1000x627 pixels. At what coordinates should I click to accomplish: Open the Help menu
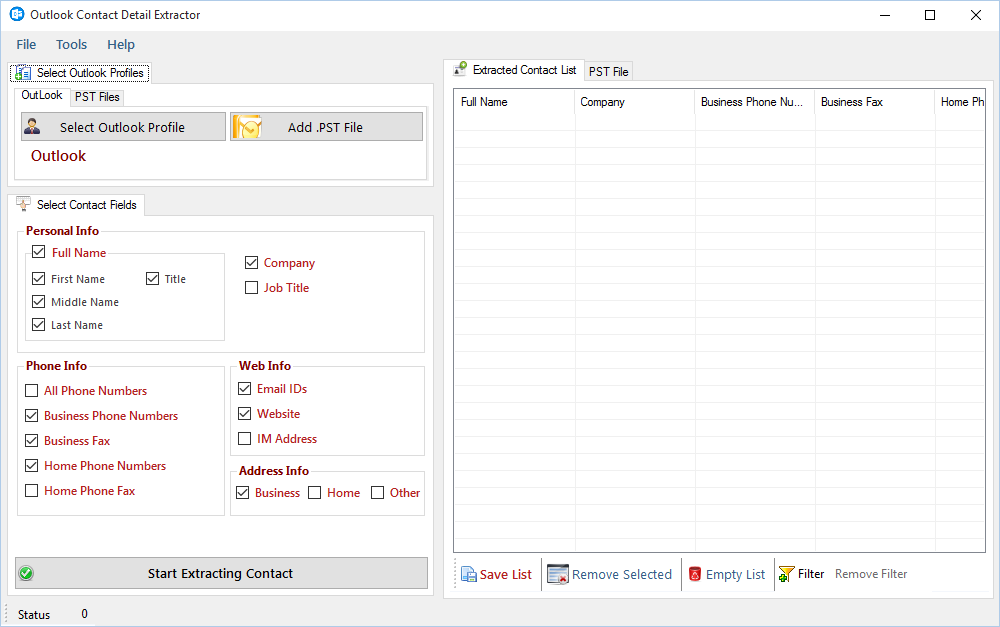121,45
